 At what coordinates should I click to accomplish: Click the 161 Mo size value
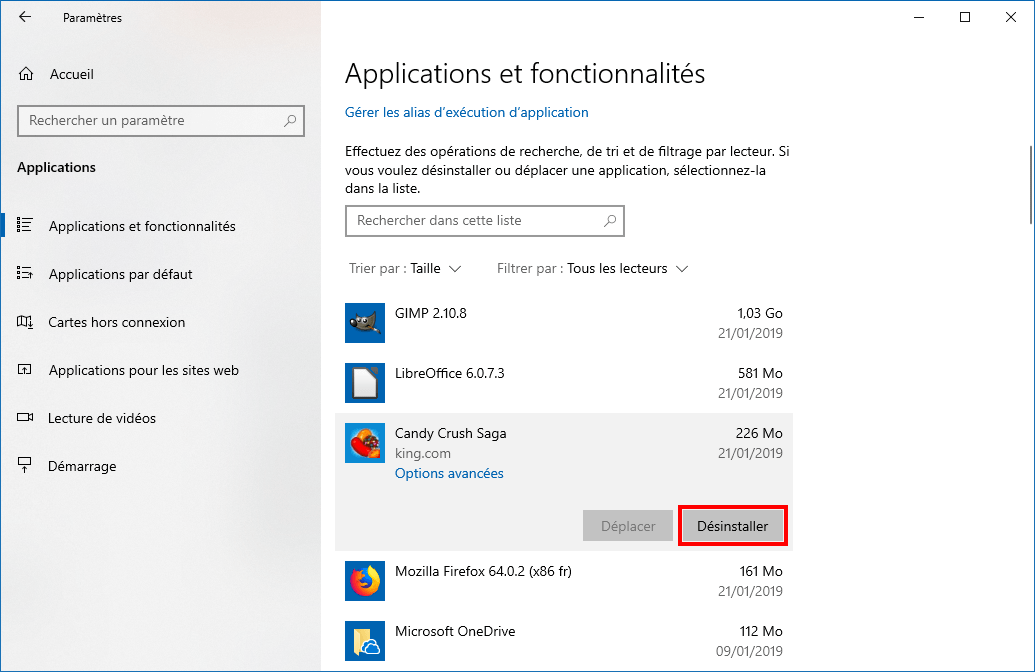(761, 571)
